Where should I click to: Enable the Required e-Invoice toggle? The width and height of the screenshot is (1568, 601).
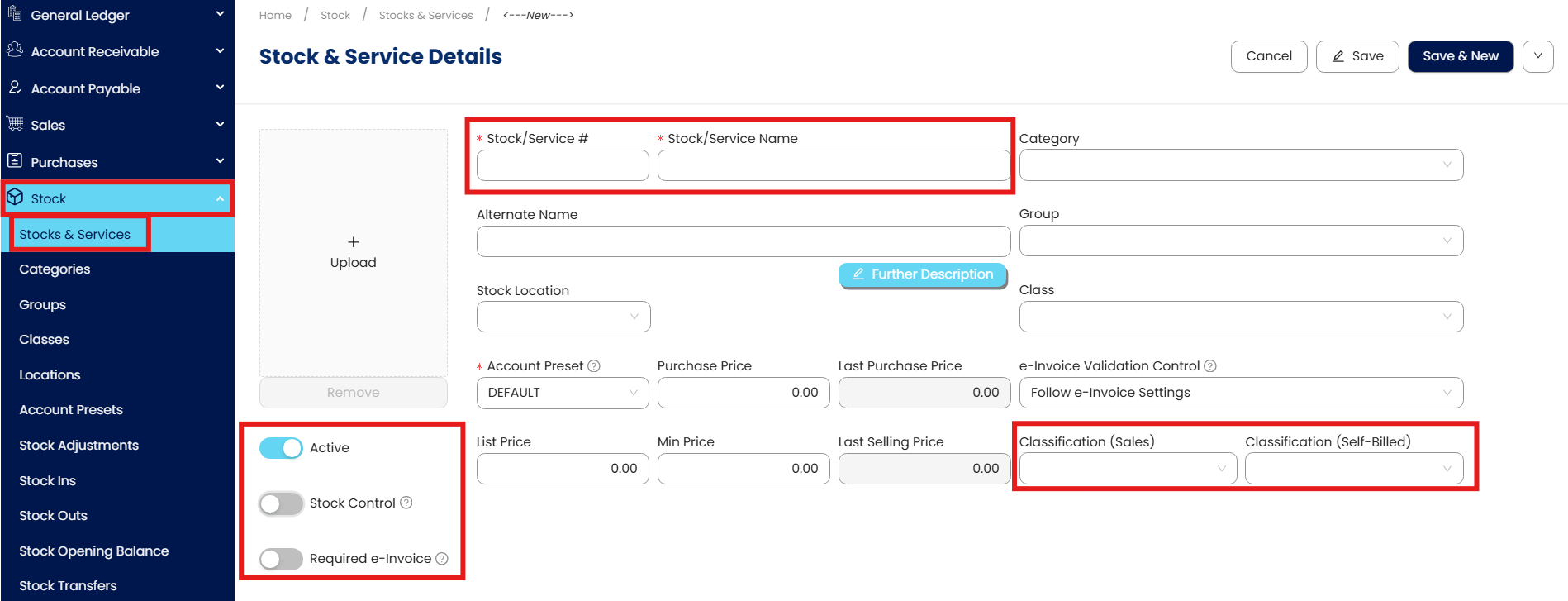pyautogui.click(x=281, y=559)
